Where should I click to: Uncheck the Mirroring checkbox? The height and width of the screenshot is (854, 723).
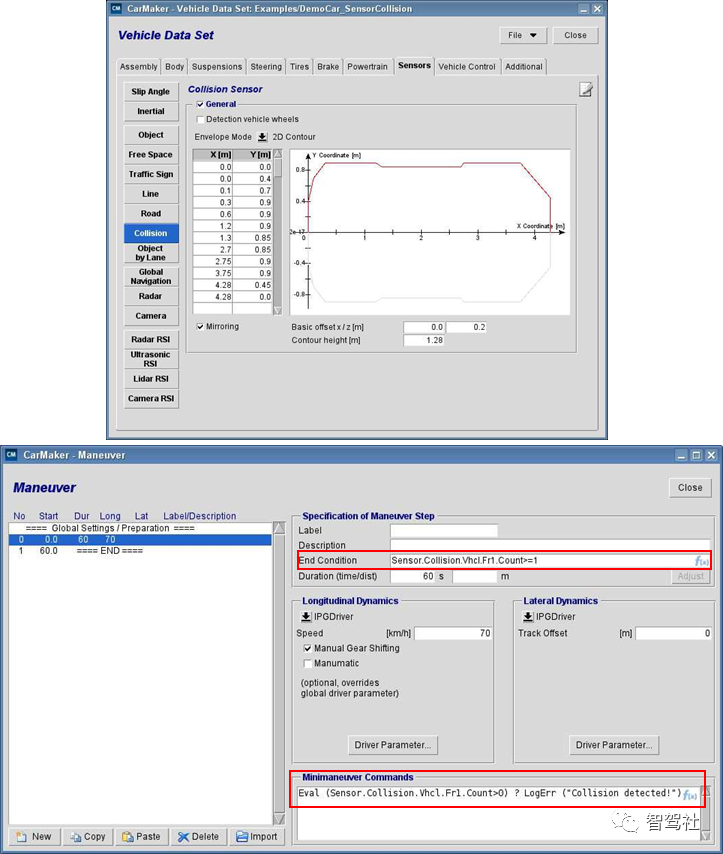[x=200, y=327]
